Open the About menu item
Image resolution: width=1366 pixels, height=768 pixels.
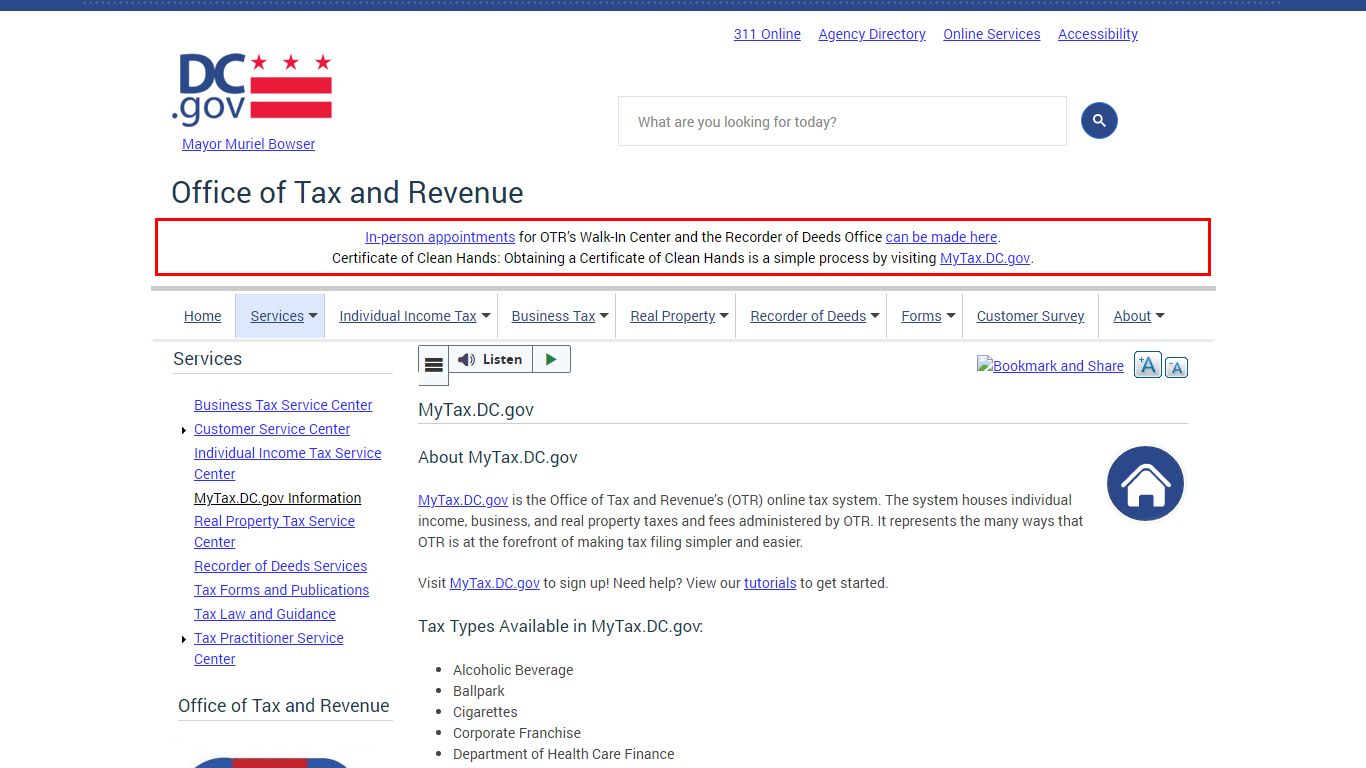click(x=1132, y=316)
